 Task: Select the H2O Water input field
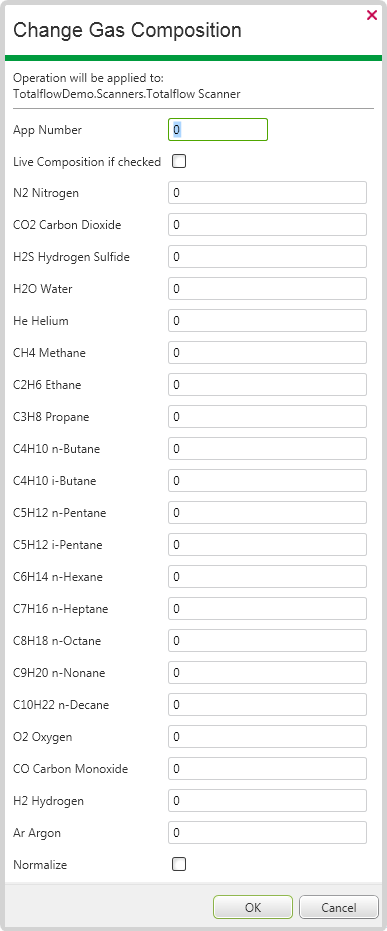click(x=268, y=289)
